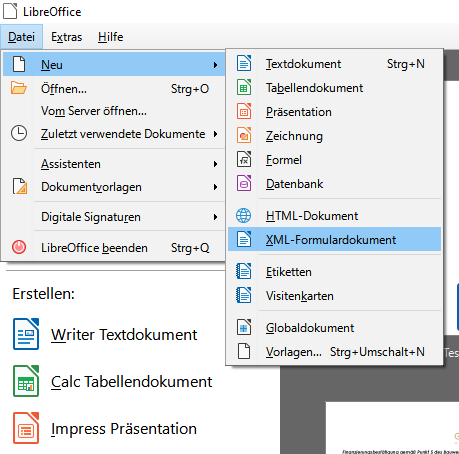Click the purple Datenbank icon
The height and width of the screenshot is (454, 459).
[244, 183]
